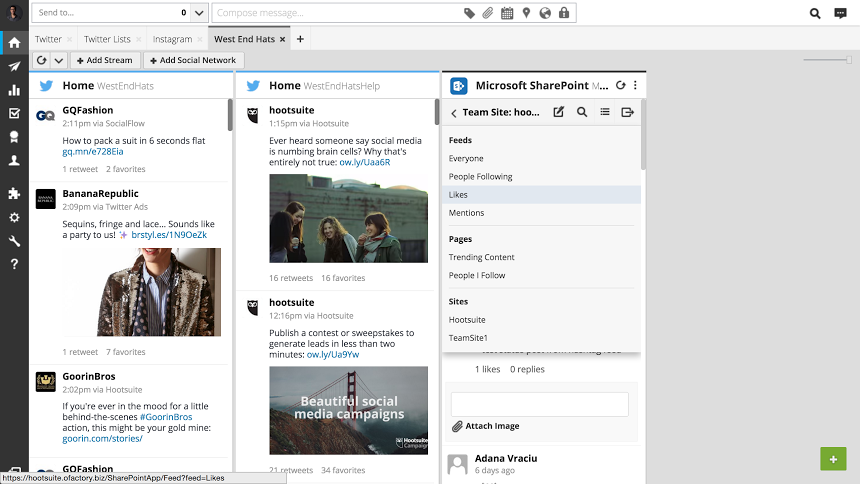Add a new tab with plus icon
The image size is (860, 484).
coord(300,39)
